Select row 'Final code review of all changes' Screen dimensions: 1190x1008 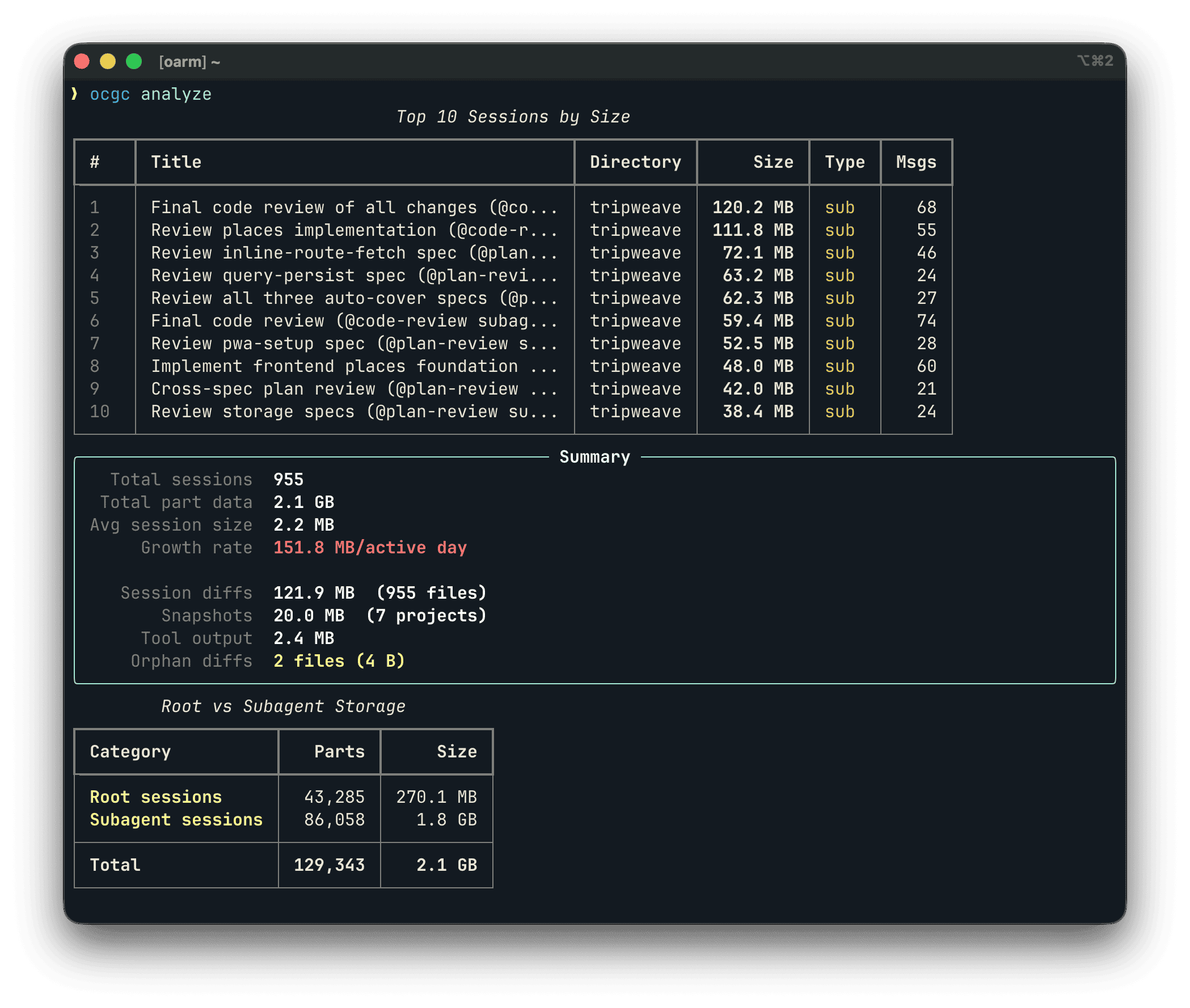click(354, 207)
